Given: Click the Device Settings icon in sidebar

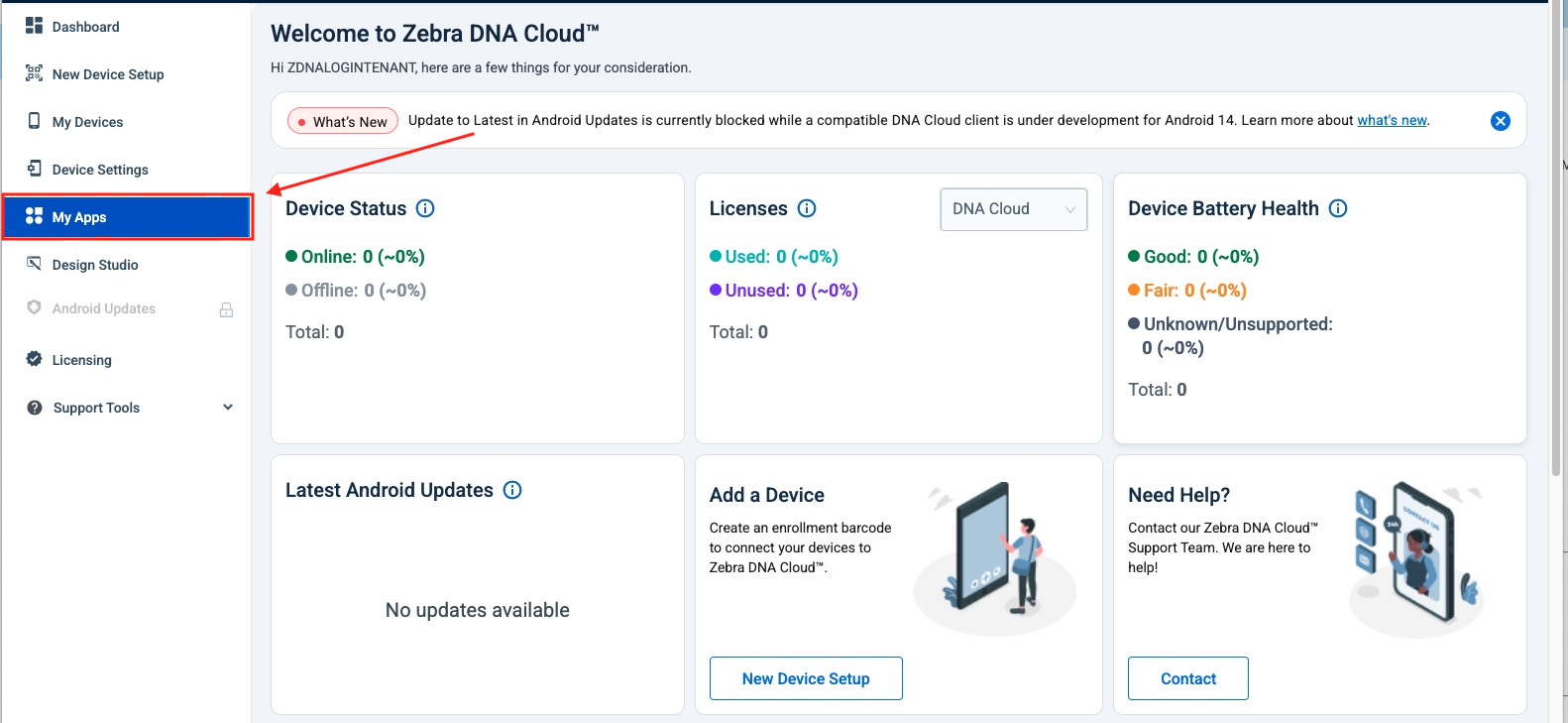Looking at the screenshot, I should click(34, 169).
